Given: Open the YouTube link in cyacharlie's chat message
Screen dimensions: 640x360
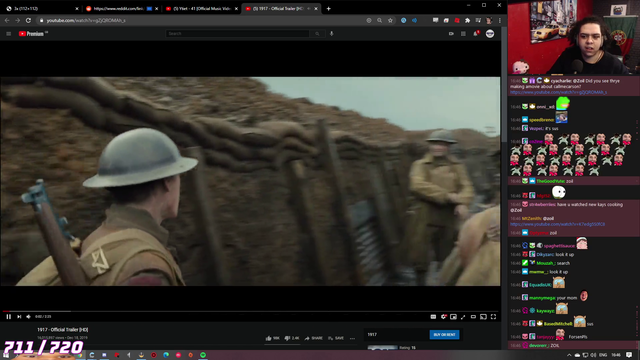Looking at the screenshot, I should (x=558, y=93).
